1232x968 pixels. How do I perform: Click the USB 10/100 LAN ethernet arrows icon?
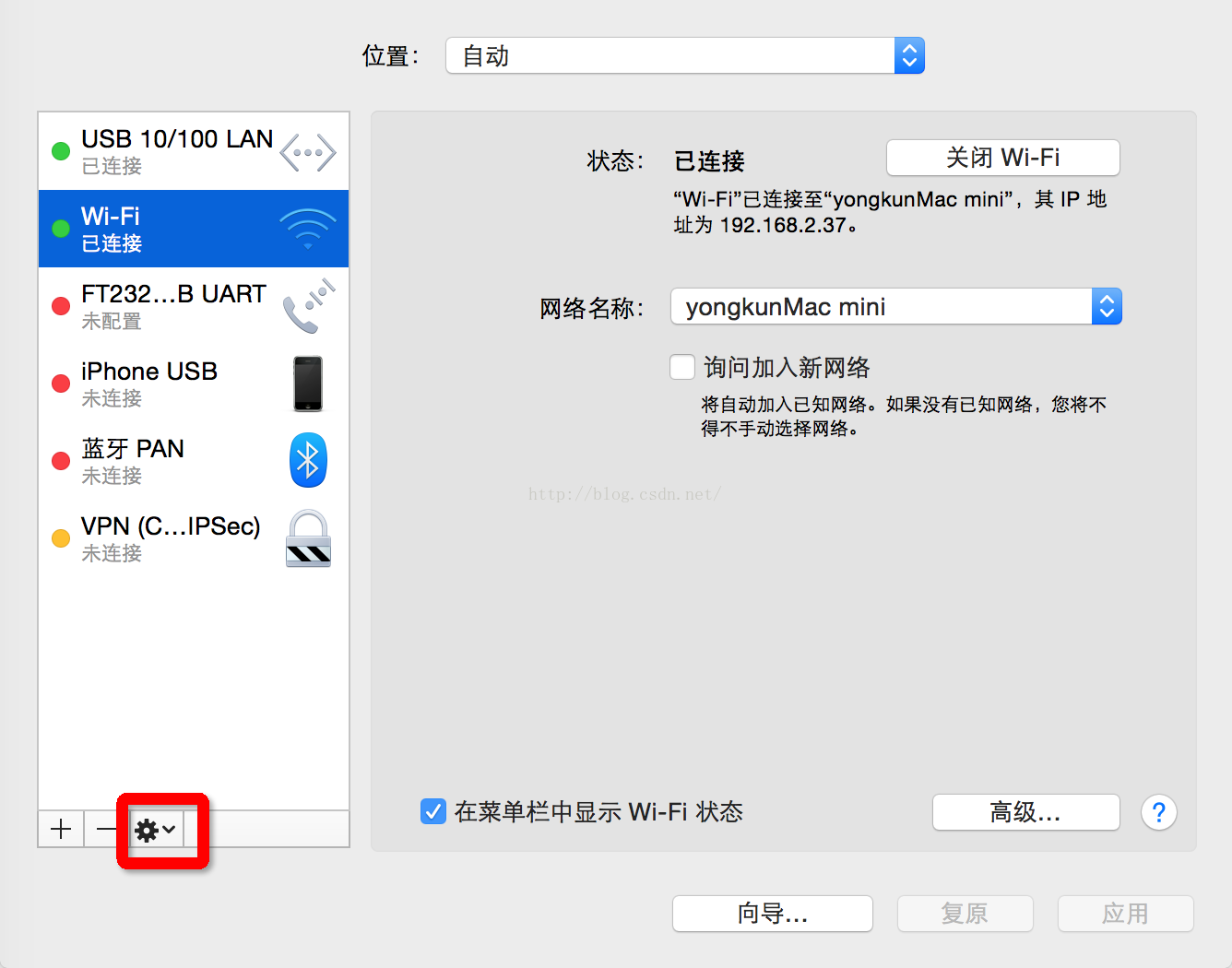pos(308,152)
